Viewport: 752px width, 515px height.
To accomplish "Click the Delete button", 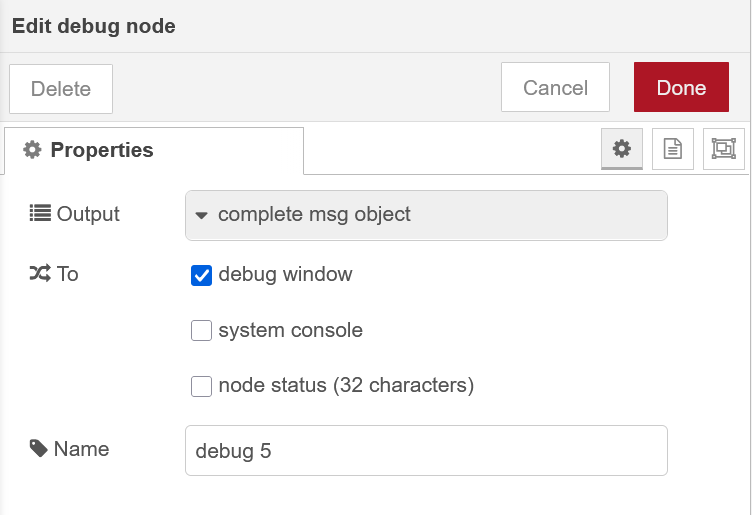I will point(61,89).
